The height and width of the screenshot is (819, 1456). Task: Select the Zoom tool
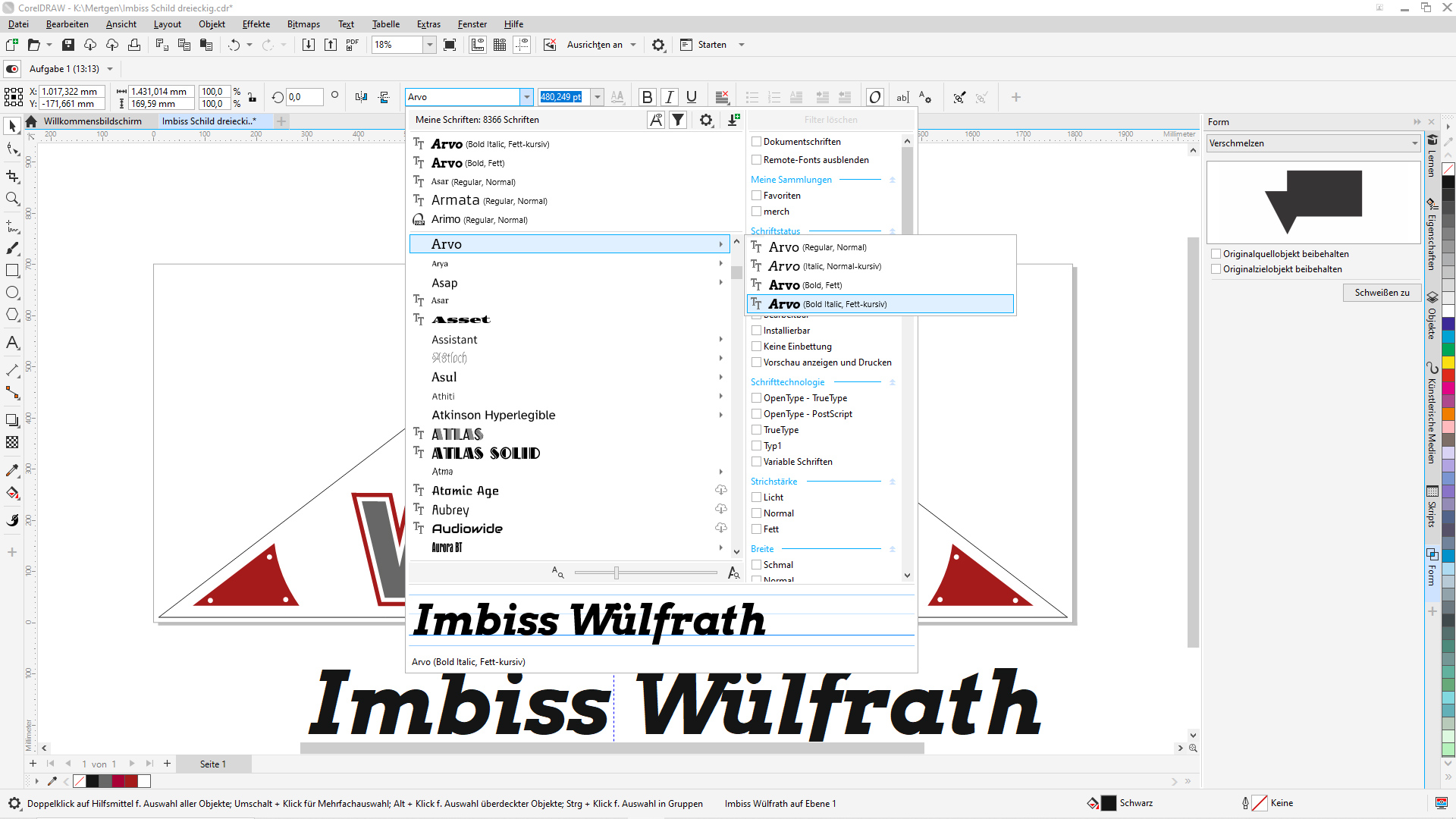click(12, 199)
